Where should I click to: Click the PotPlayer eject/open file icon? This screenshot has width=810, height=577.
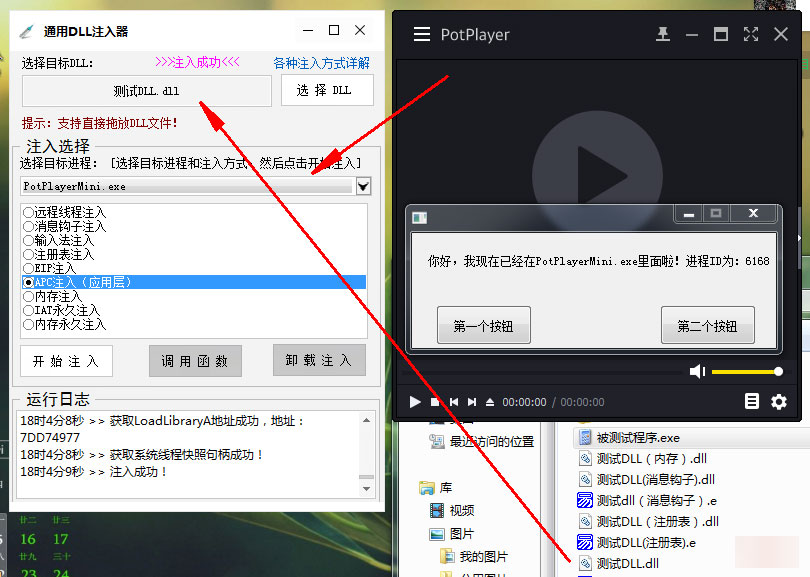coord(490,402)
